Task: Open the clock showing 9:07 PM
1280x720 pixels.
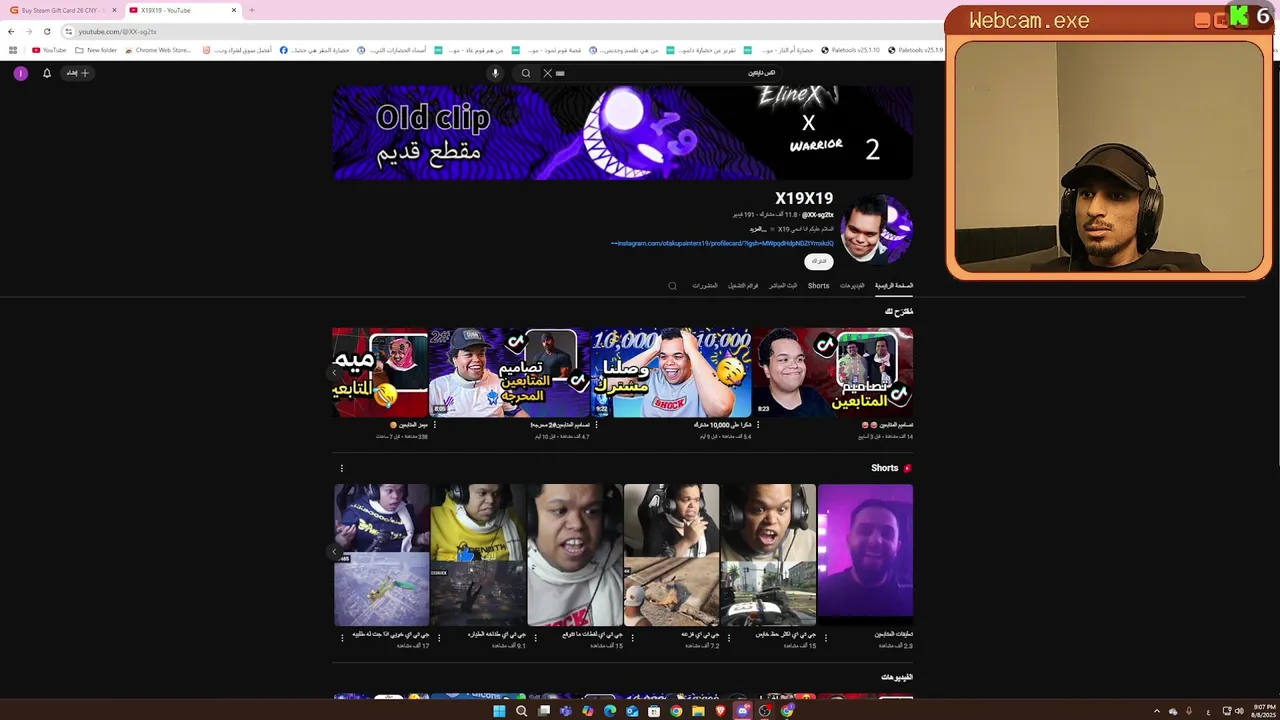Action: point(1264,711)
